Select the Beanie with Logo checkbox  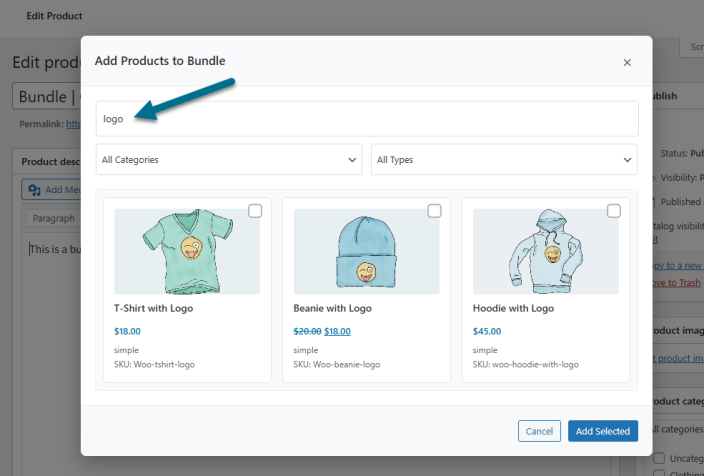pos(434,211)
